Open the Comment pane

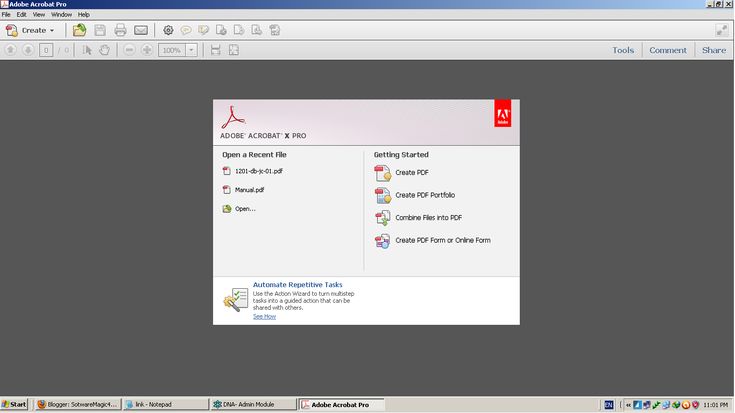tap(668, 50)
